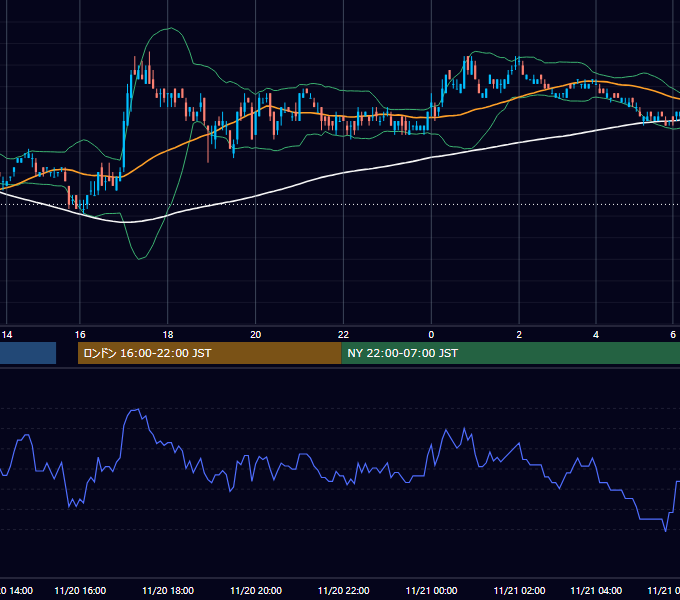Click the ロンドン 16:00-22:00 JST session bar
The width and height of the screenshot is (680, 600).
209,353
